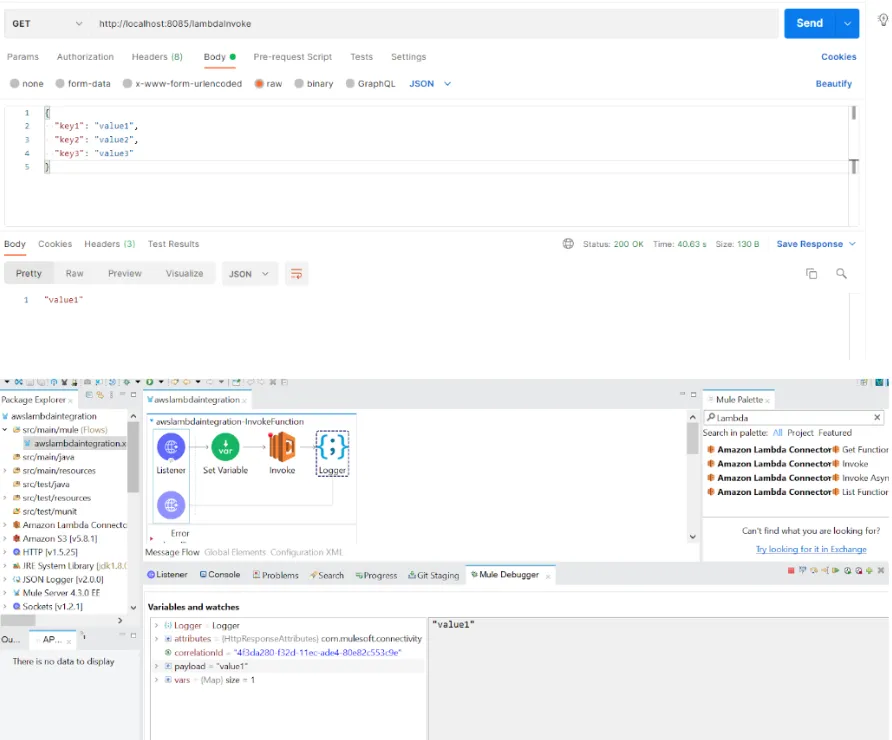892x740 pixels.
Task: Open the response JSON format dropdown
Action: pyautogui.click(x=249, y=274)
